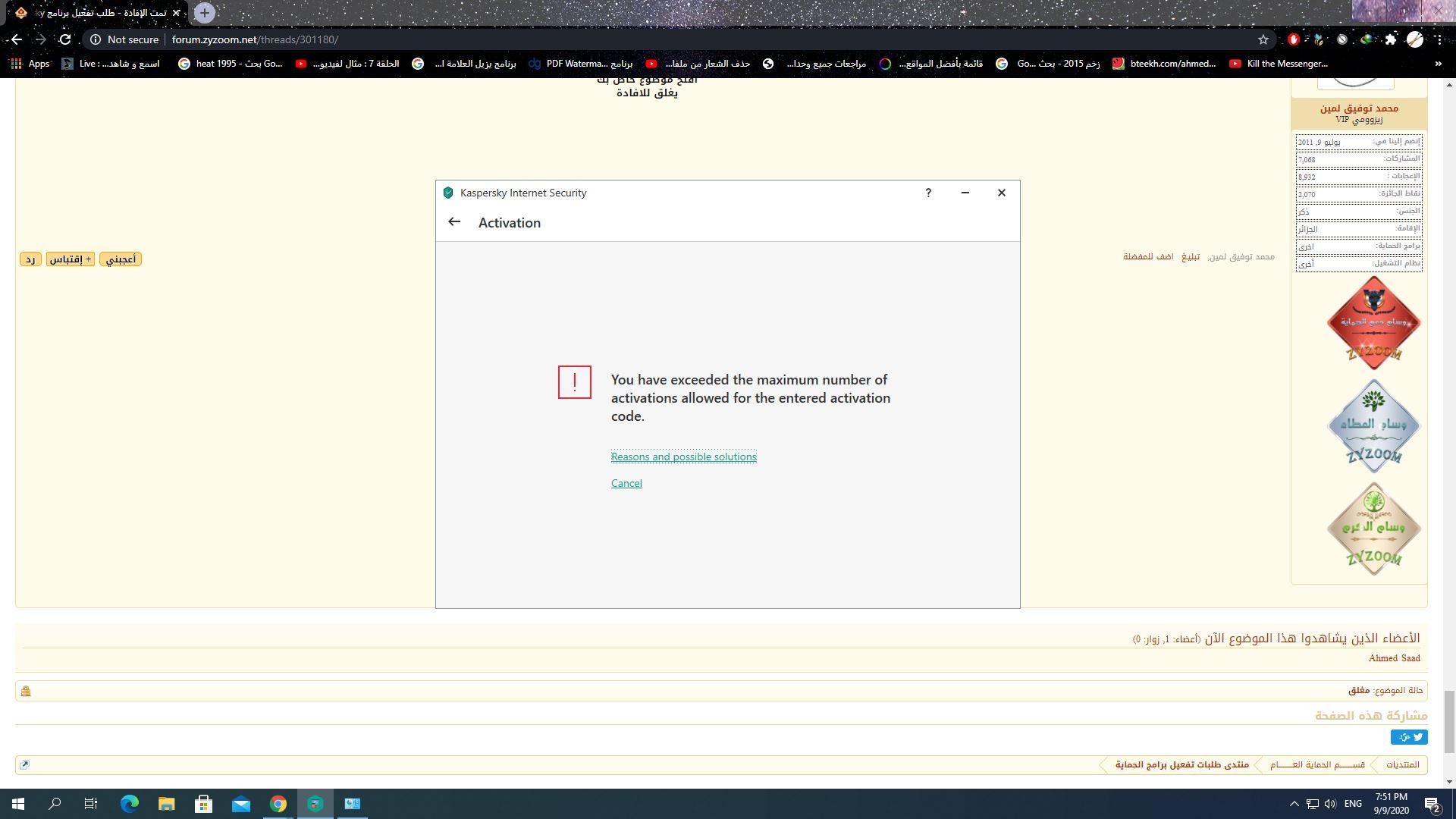This screenshot has height=819, width=1456.
Task: Open the Kill the Messenger bookmark
Action: tap(1279, 64)
